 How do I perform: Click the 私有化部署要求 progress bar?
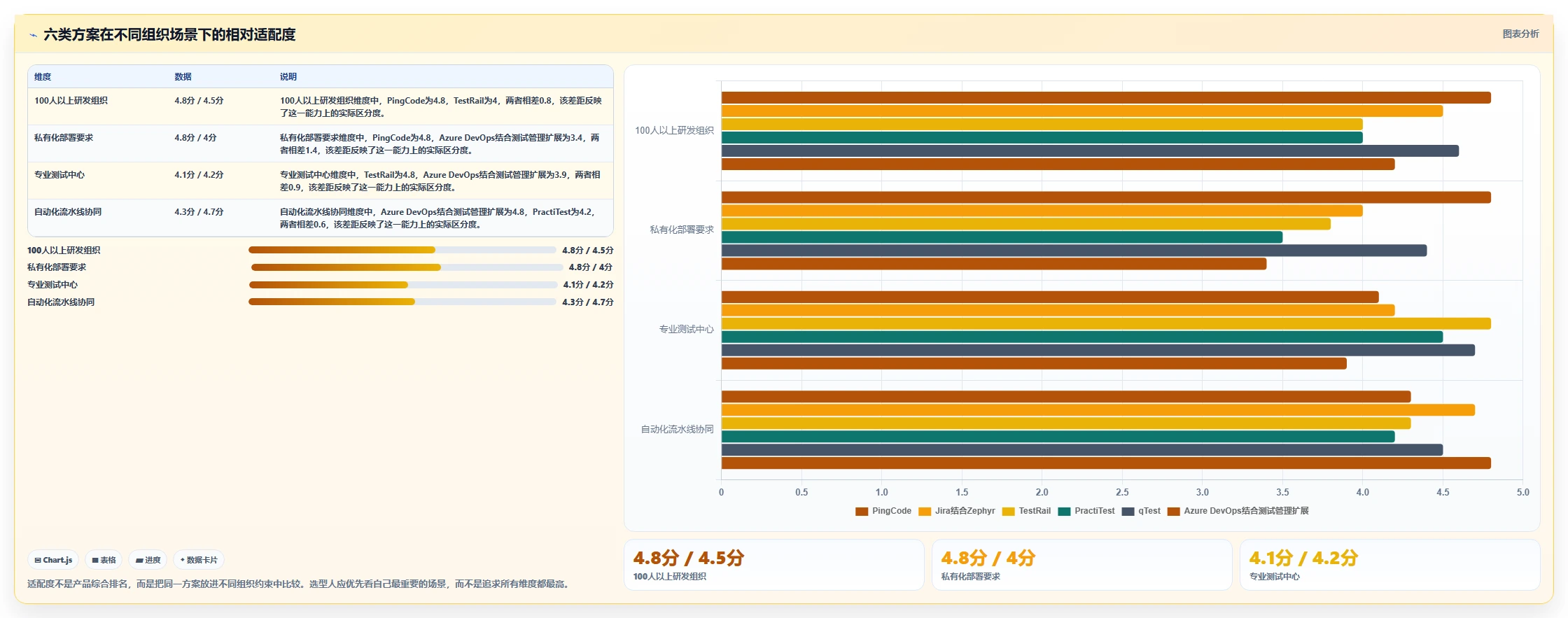coord(407,267)
